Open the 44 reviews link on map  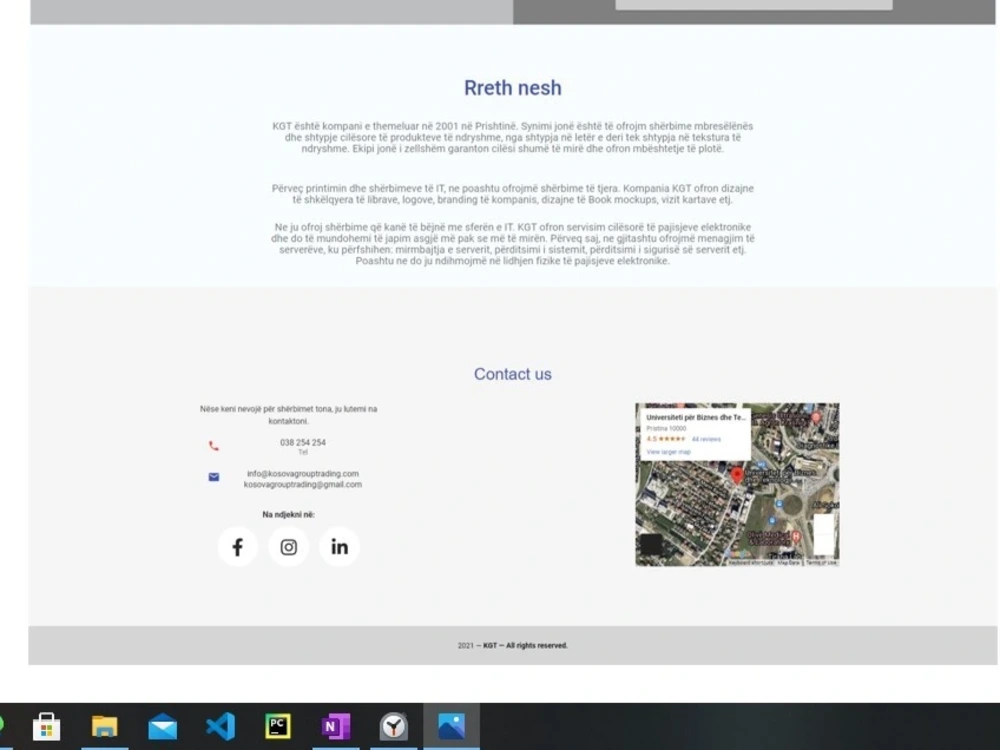(x=706, y=439)
